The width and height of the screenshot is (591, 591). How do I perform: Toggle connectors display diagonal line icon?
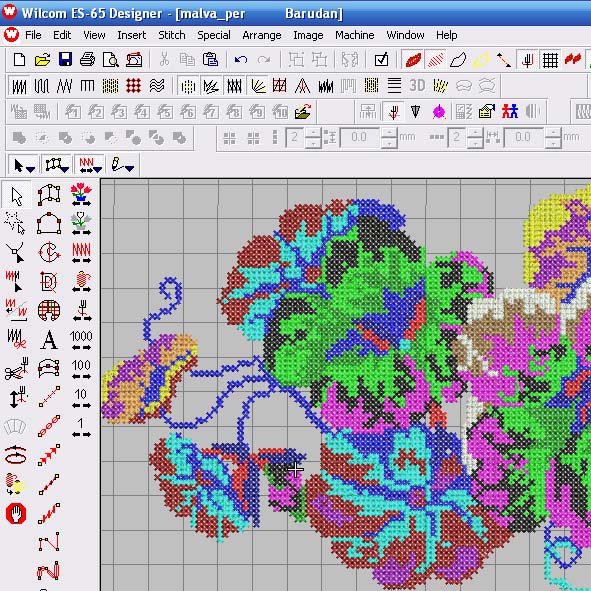(x=504, y=60)
